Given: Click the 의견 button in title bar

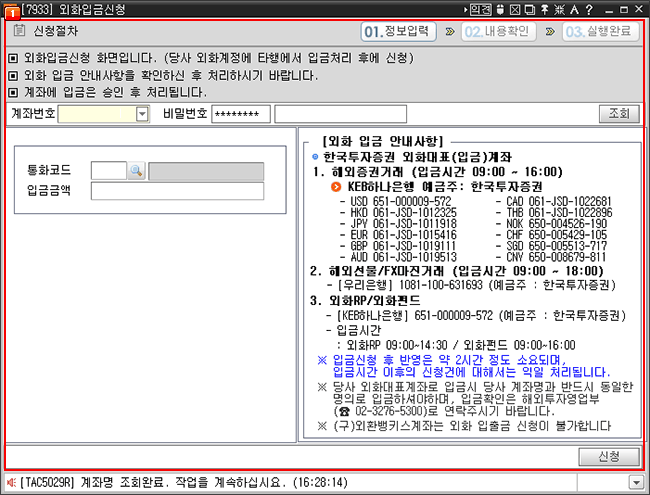Looking at the screenshot, I should (x=480, y=9).
